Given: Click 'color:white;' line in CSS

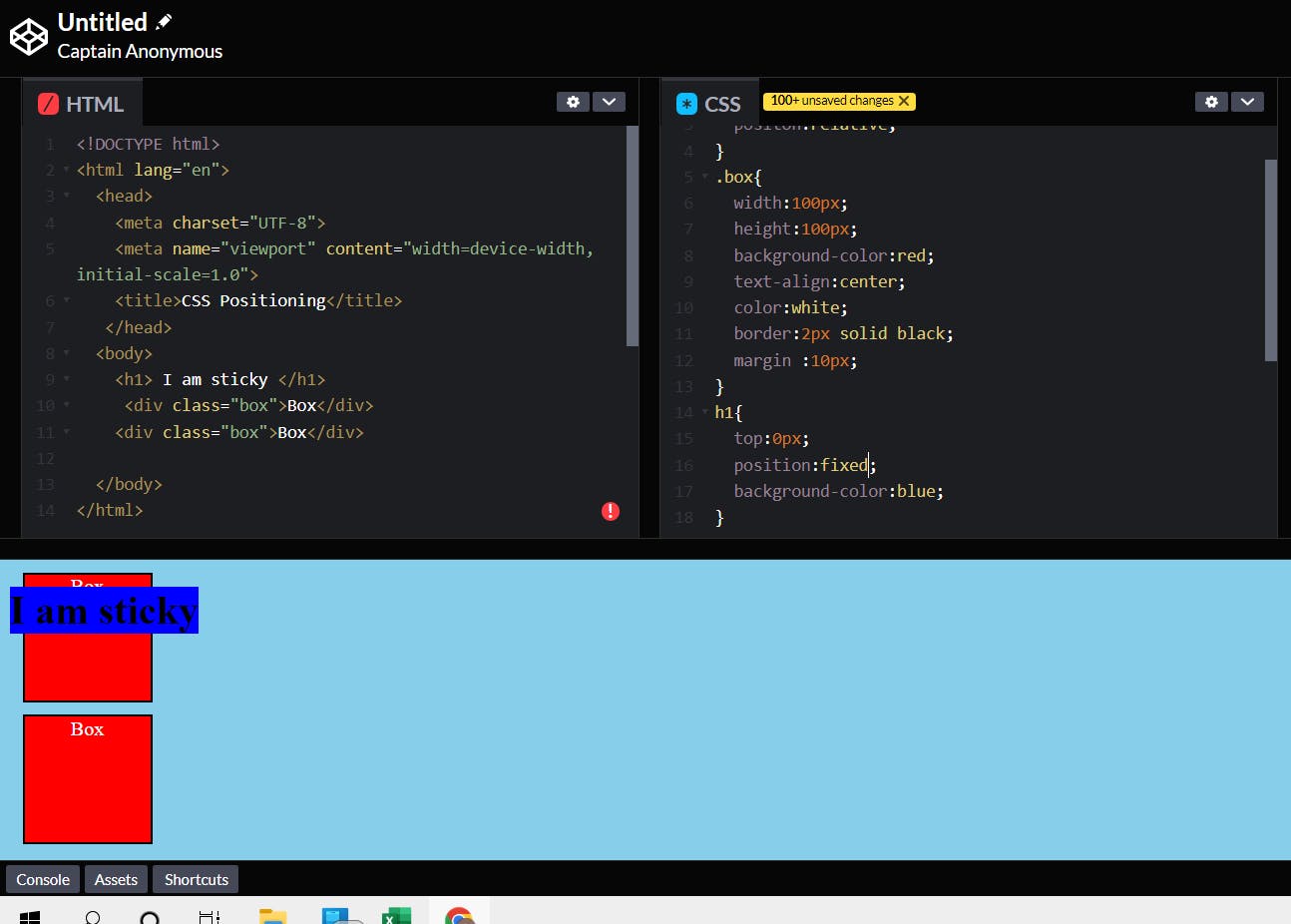Looking at the screenshot, I should pyautogui.click(x=790, y=307).
